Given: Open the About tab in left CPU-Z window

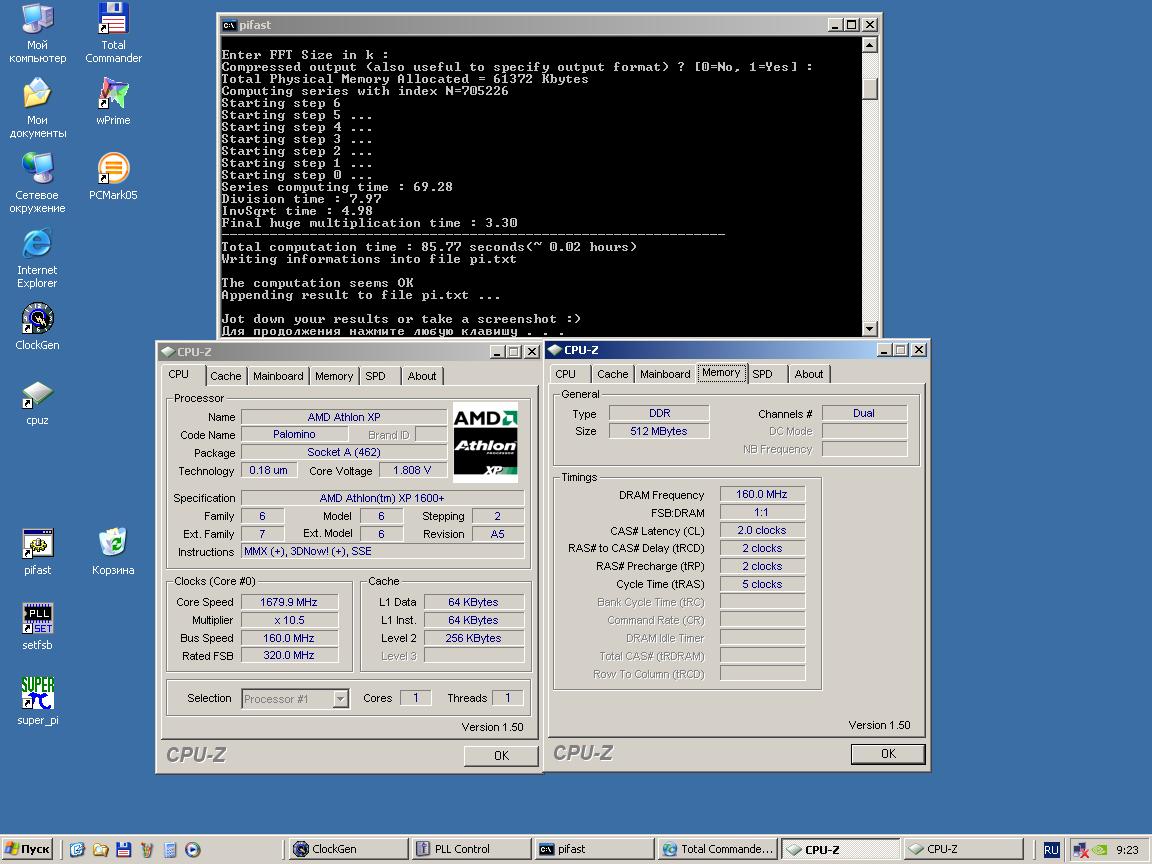Looking at the screenshot, I should pyautogui.click(x=422, y=376).
